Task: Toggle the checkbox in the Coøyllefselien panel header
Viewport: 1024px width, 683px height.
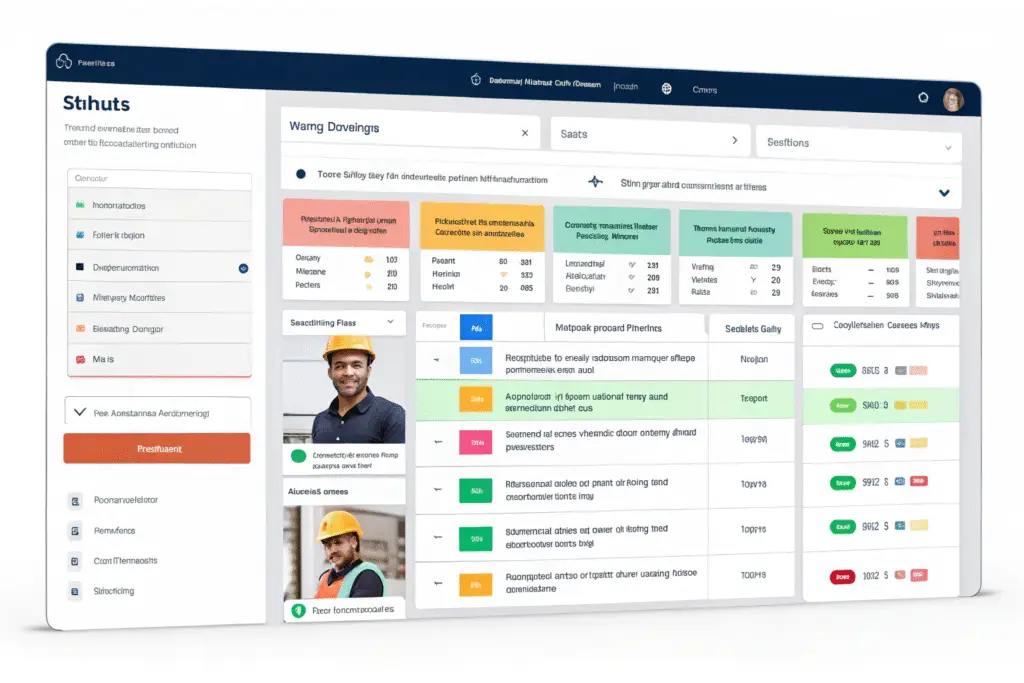Action: point(817,326)
